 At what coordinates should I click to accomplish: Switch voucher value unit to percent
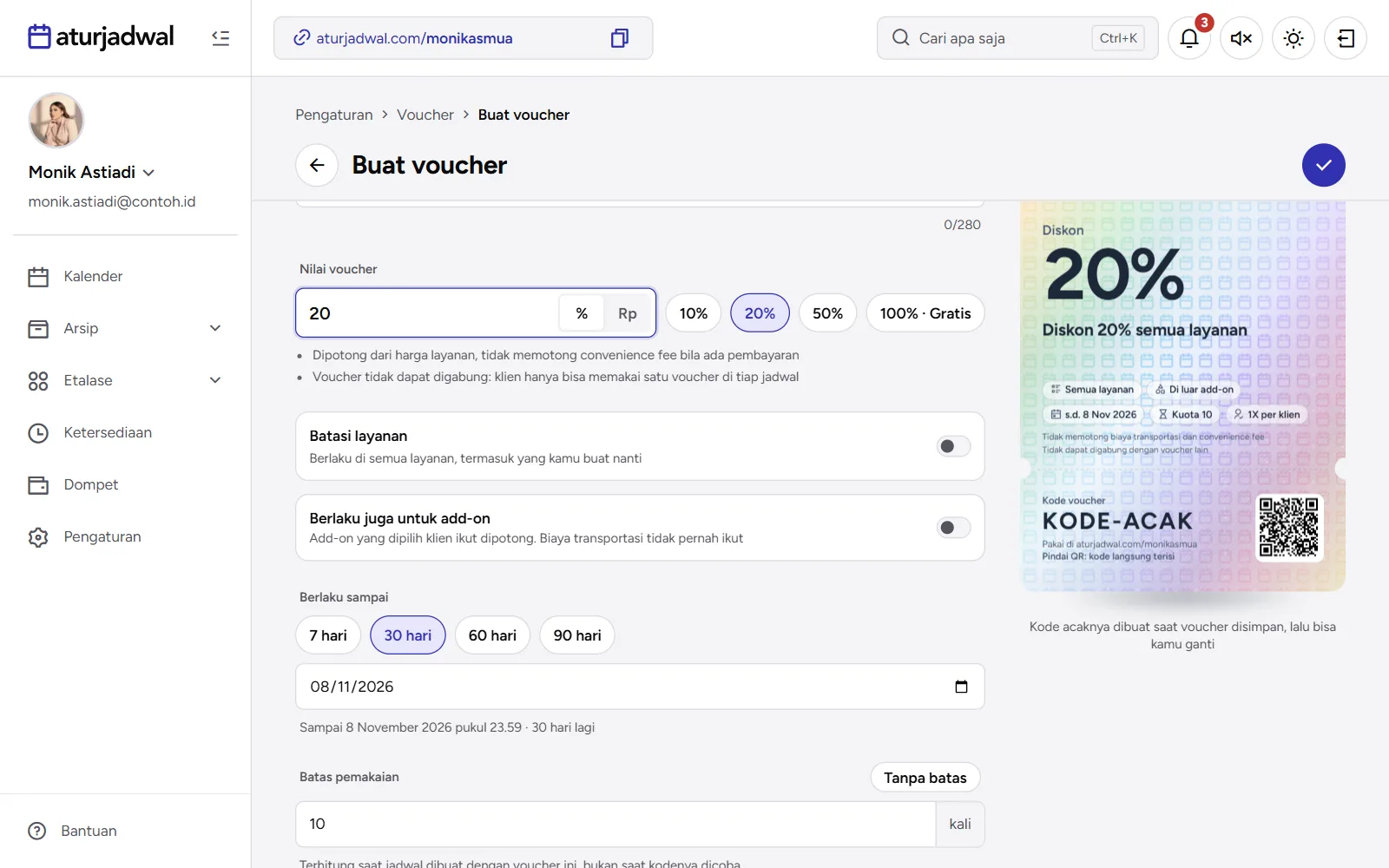click(582, 313)
